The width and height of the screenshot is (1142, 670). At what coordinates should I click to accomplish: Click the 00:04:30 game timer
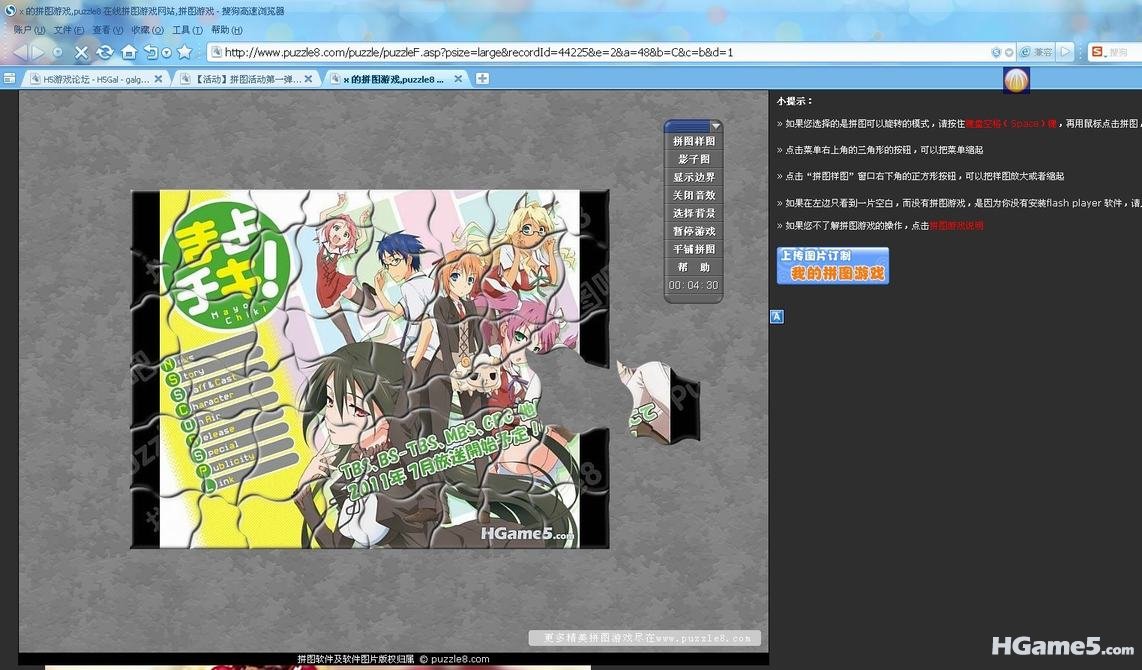693,285
